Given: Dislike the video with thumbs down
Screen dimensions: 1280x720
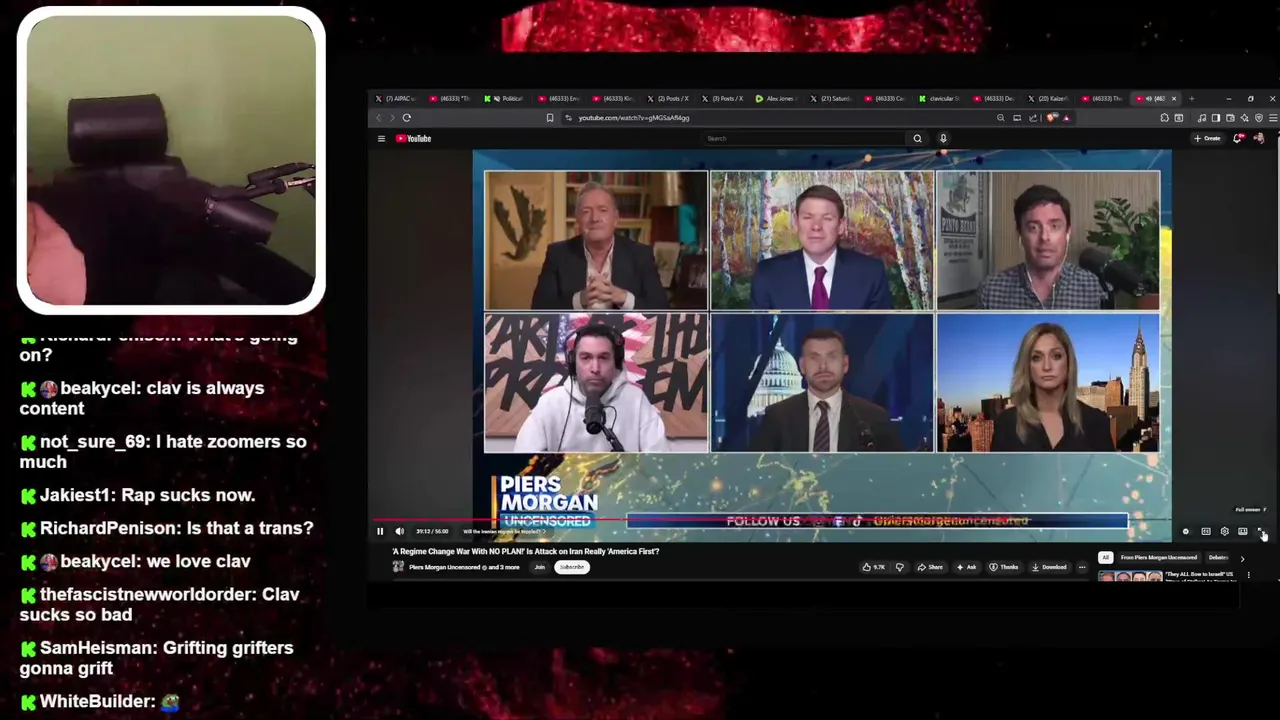Looking at the screenshot, I should click(x=900, y=567).
